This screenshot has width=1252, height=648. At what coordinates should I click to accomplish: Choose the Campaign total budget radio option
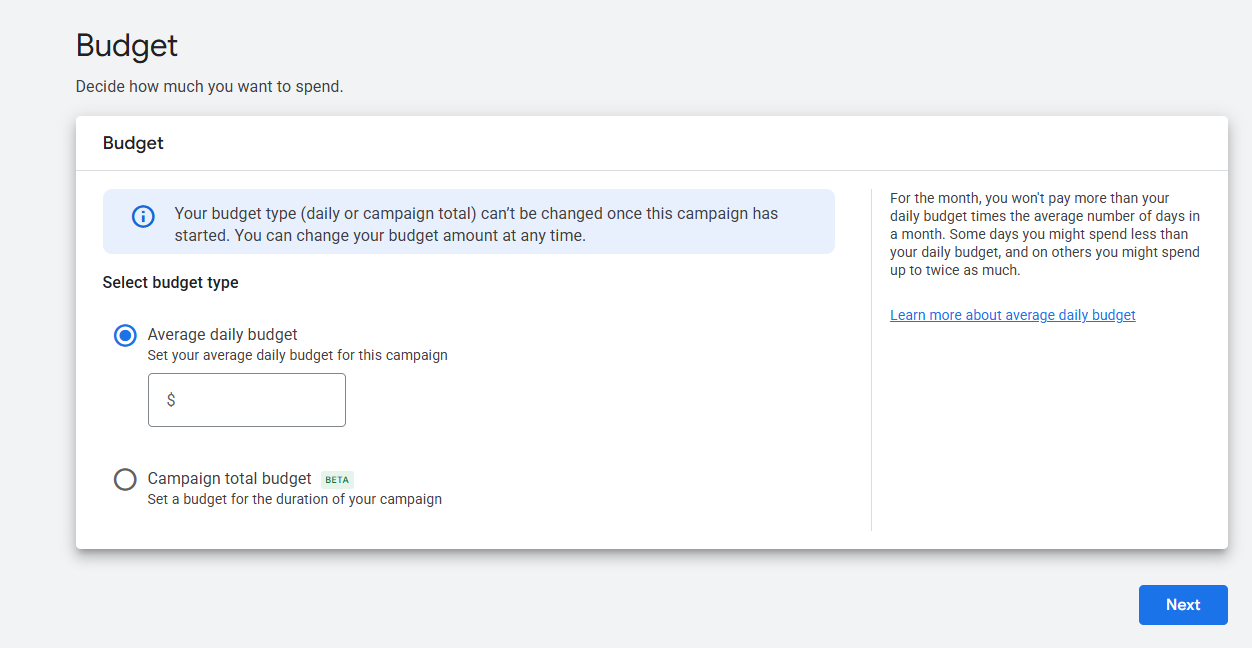125,480
